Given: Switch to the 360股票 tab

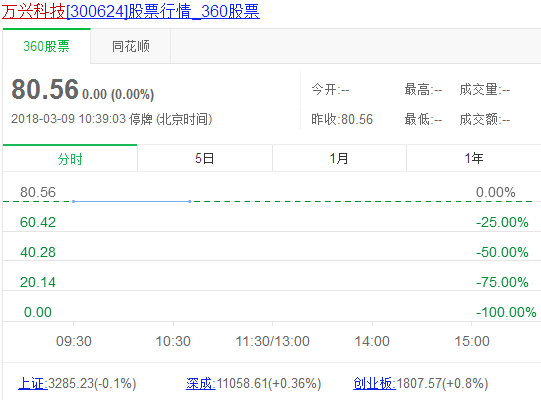Looking at the screenshot, I should [x=47, y=46].
